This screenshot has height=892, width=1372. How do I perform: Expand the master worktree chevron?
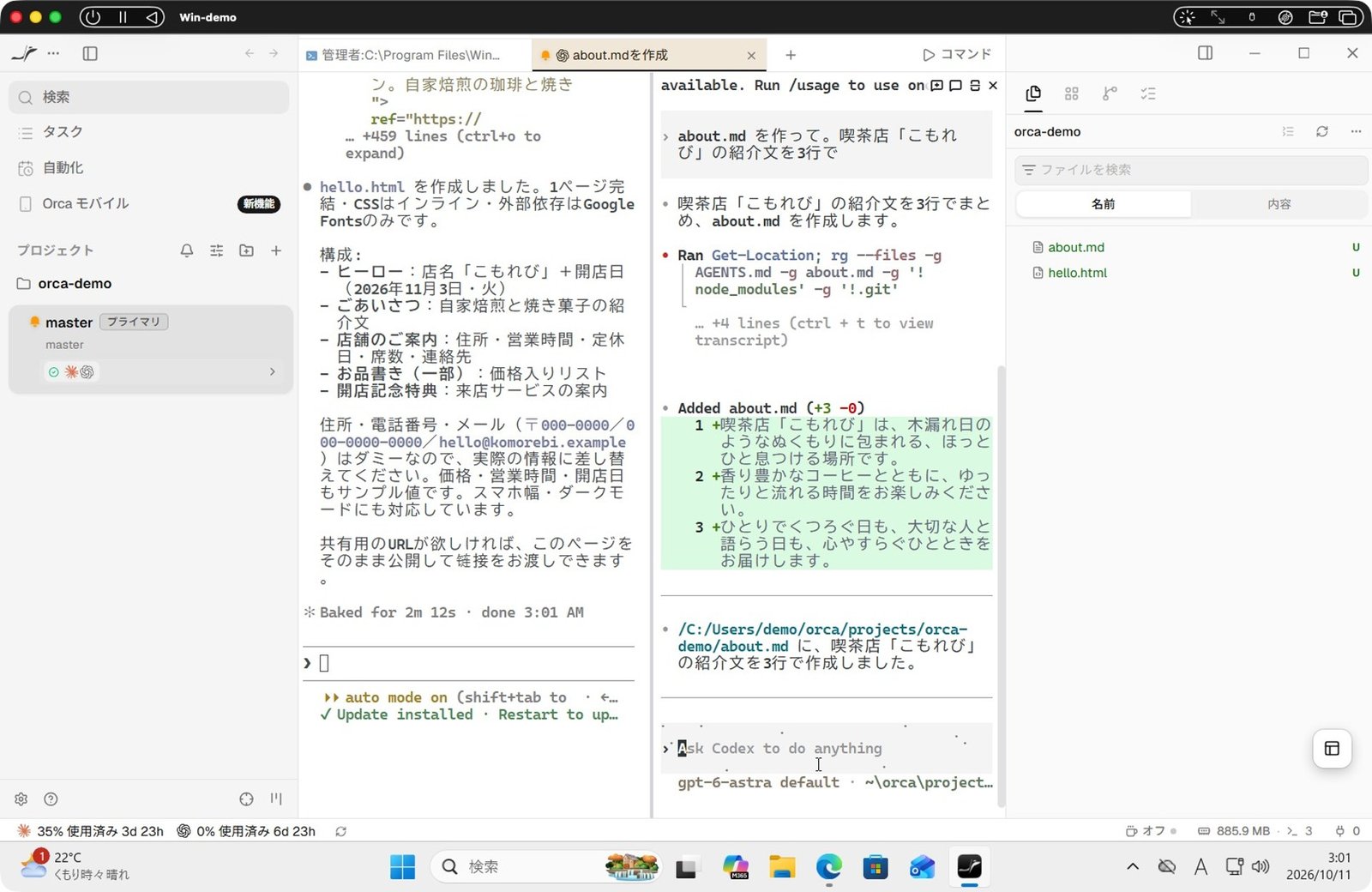pos(273,371)
